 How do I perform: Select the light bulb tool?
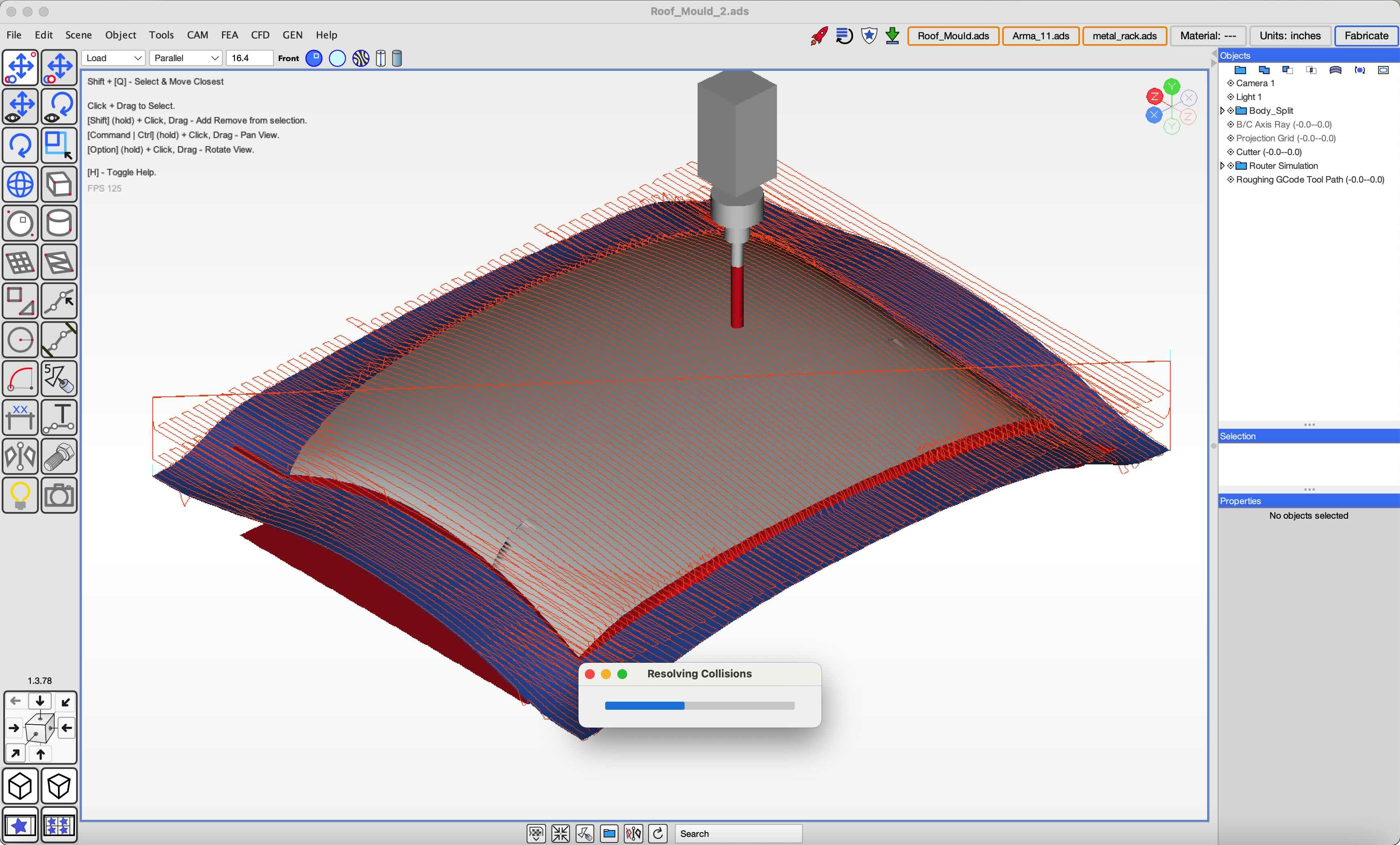click(x=20, y=495)
